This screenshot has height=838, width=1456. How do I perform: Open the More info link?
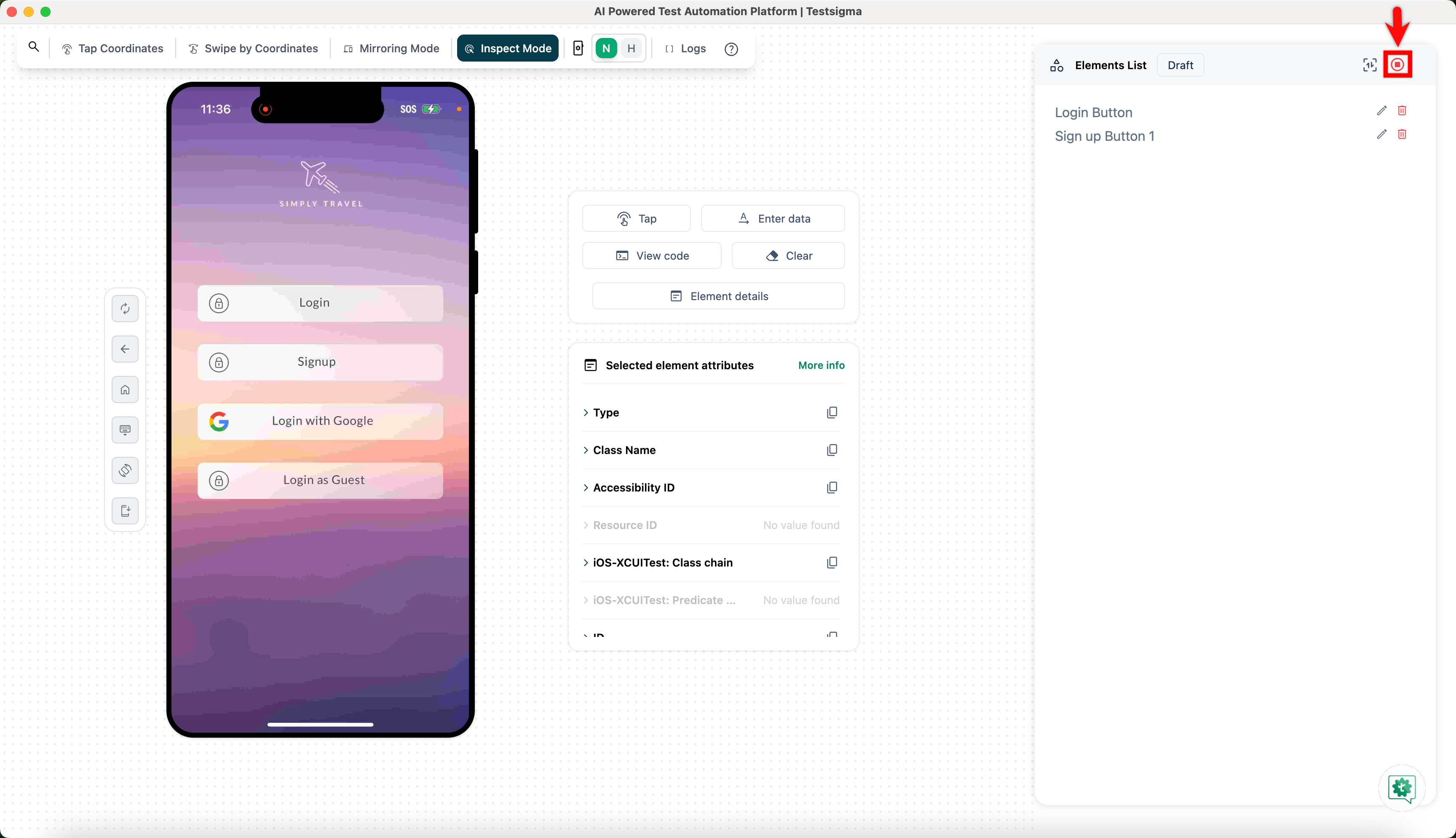[x=821, y=365]
